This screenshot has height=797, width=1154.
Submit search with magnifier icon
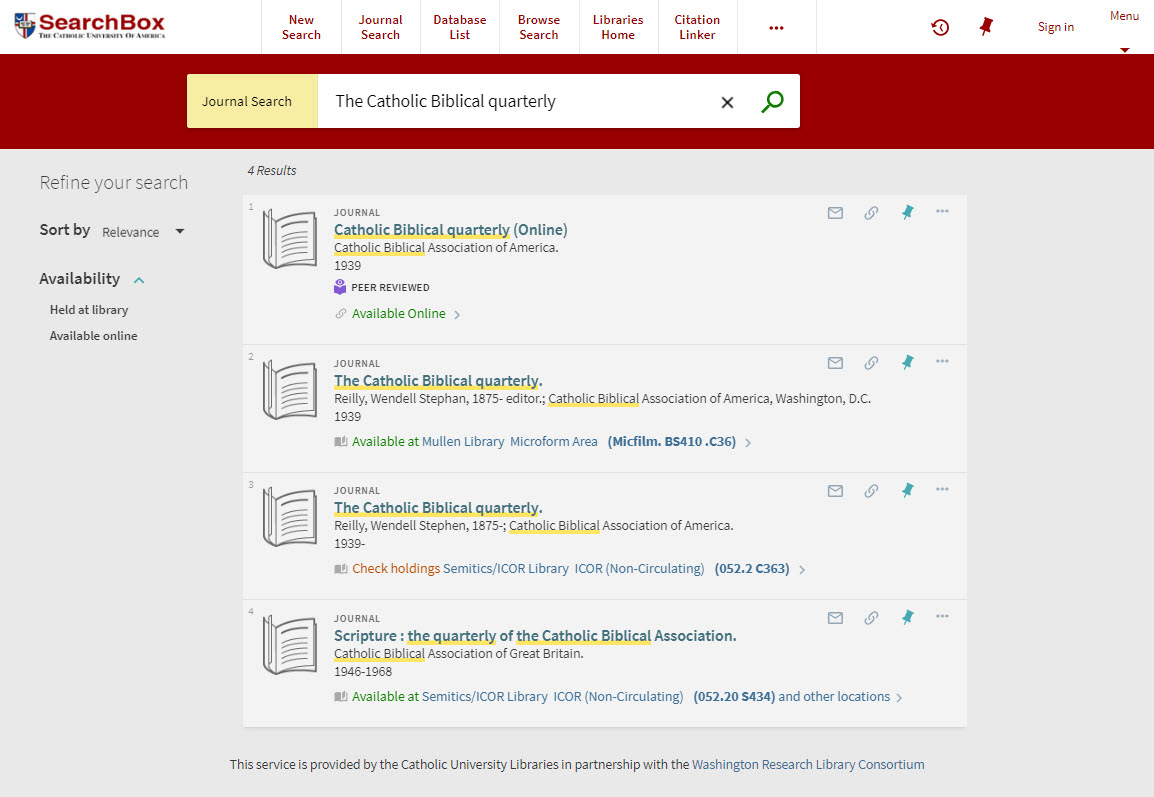[x=772, y=102]
